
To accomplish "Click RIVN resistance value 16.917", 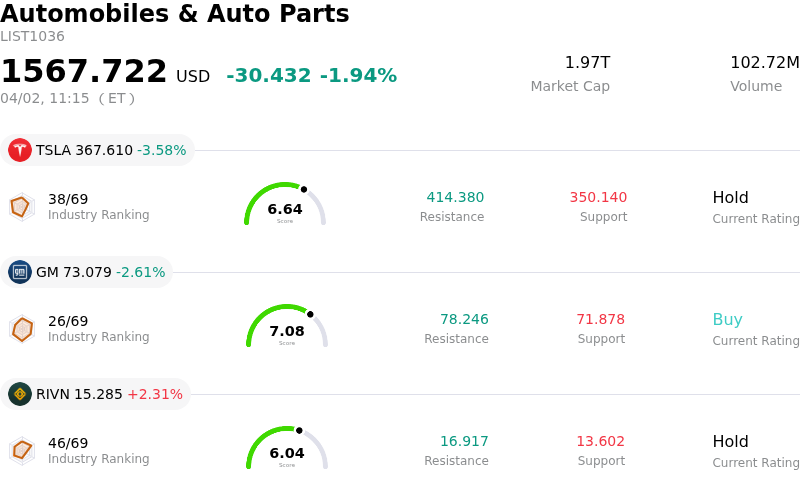I will [x=464, y=442].
